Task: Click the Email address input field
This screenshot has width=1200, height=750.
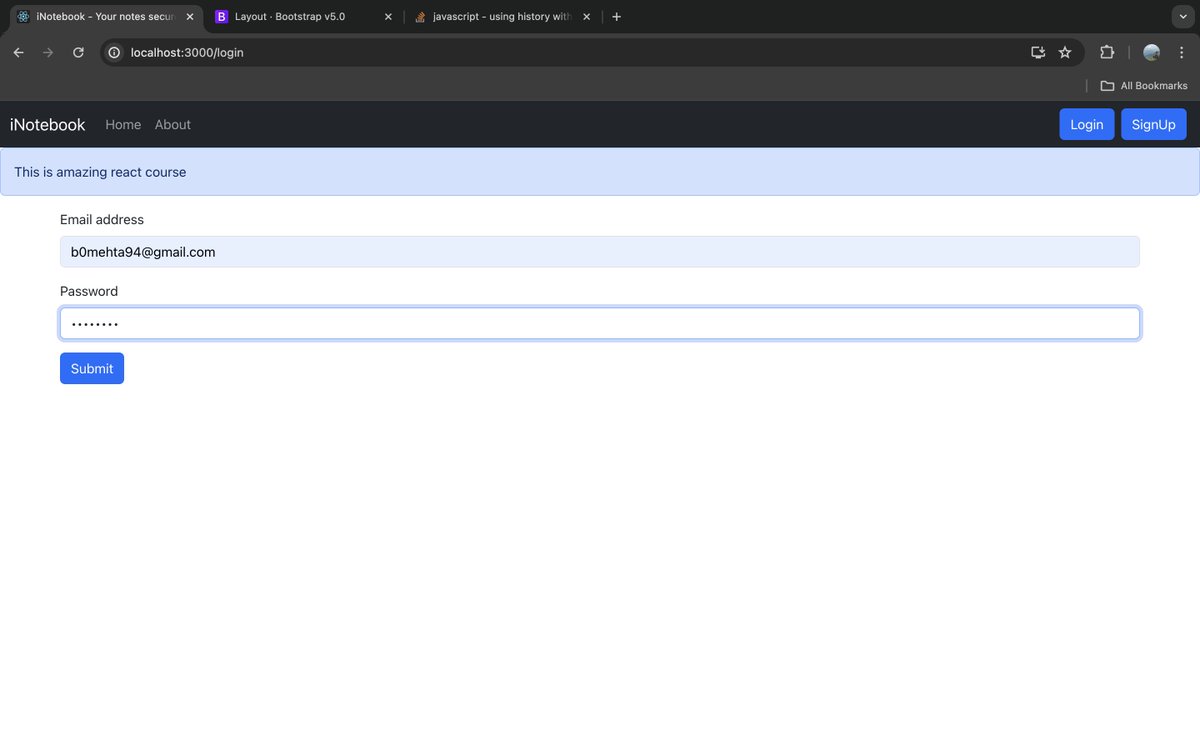Action: [x=600, y=252]
